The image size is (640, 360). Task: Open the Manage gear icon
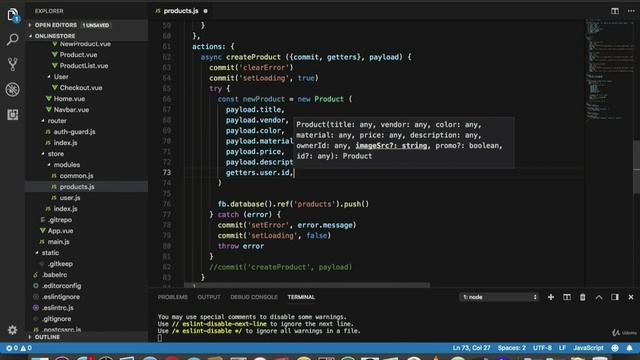pos(13,330)
